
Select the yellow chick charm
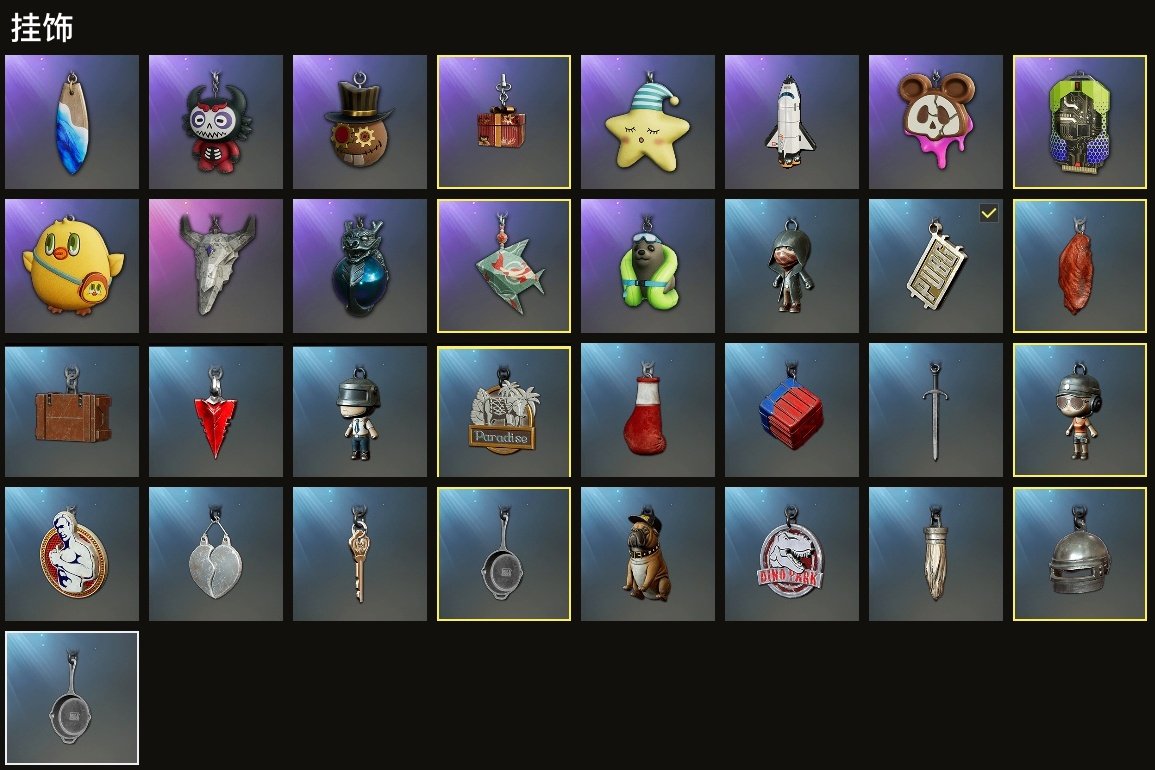(71, 266)
